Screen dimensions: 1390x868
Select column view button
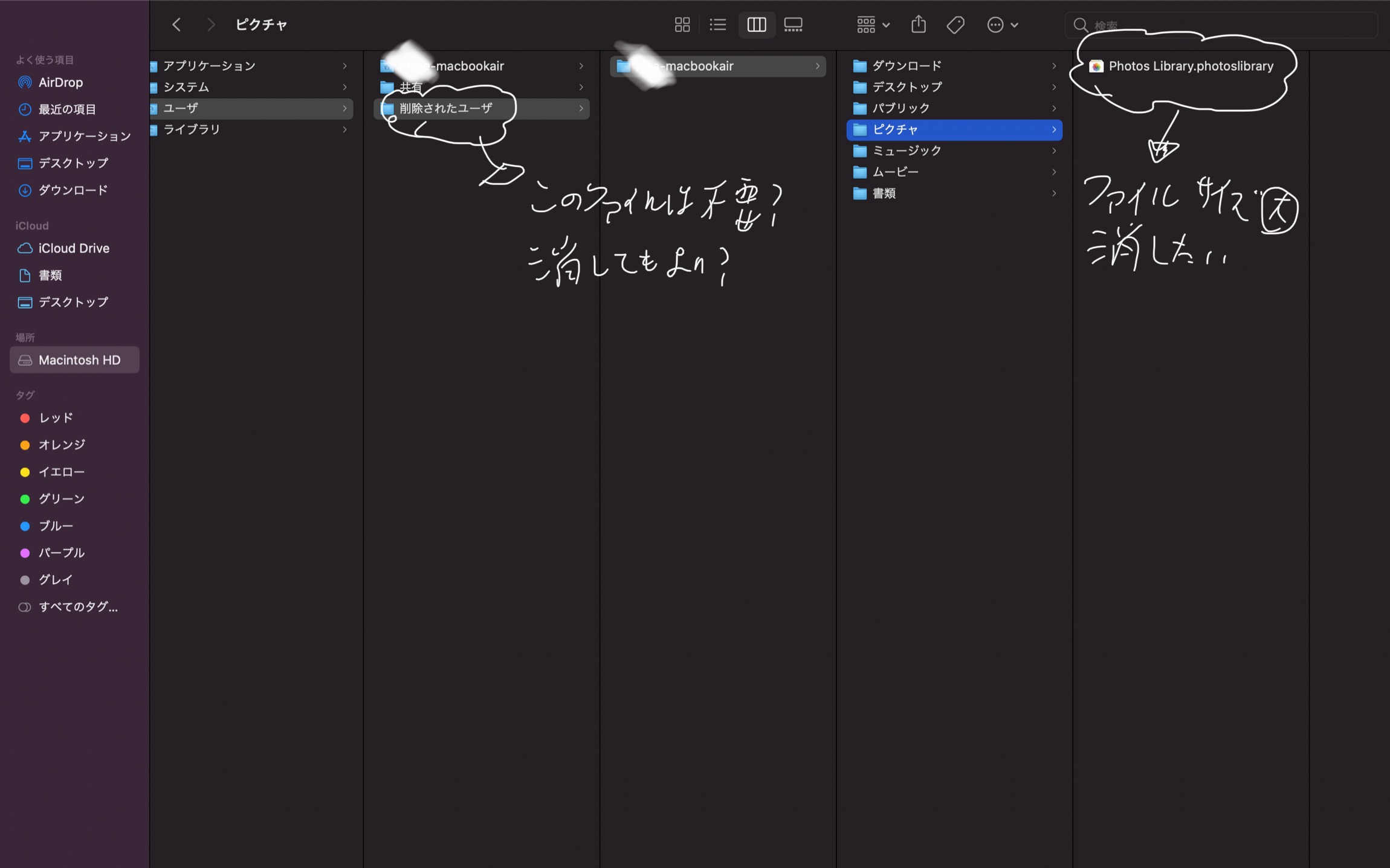click(x=756, y=25)
